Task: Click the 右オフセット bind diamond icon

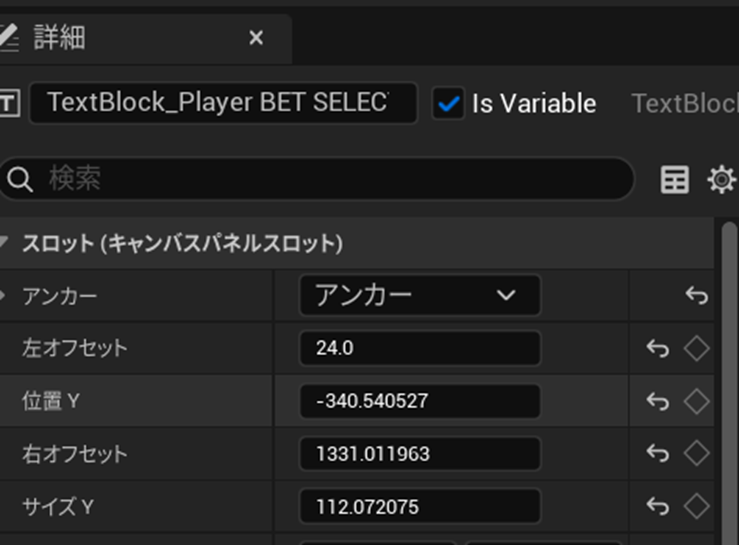Action: [x=696, y=453]
